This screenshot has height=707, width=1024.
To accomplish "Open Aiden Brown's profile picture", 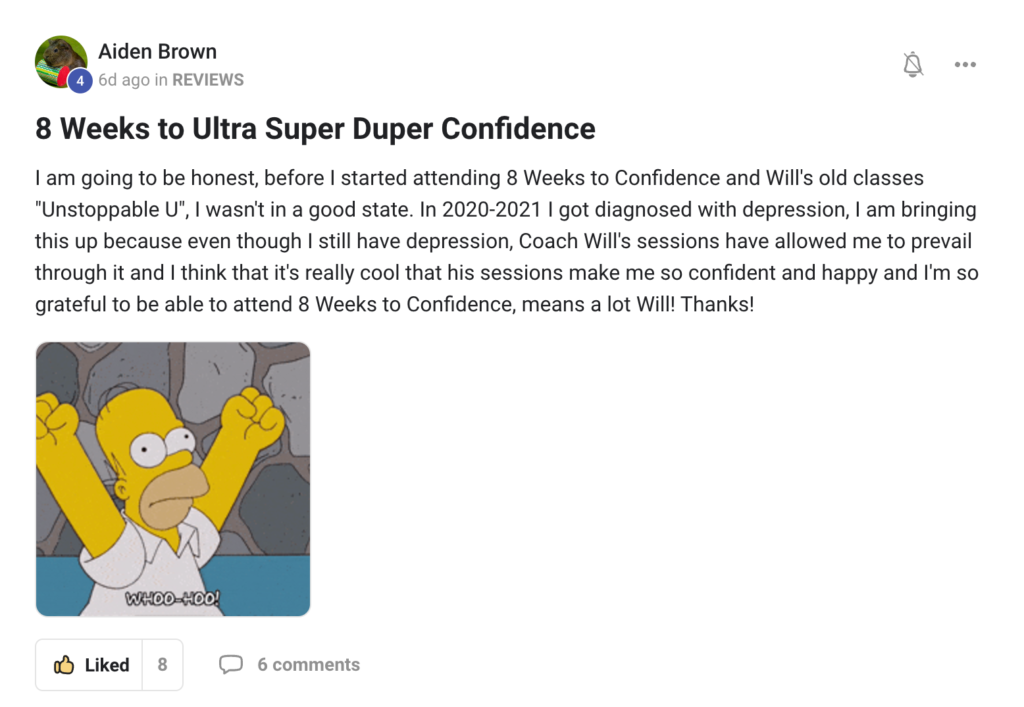I will tap(61, 62).
